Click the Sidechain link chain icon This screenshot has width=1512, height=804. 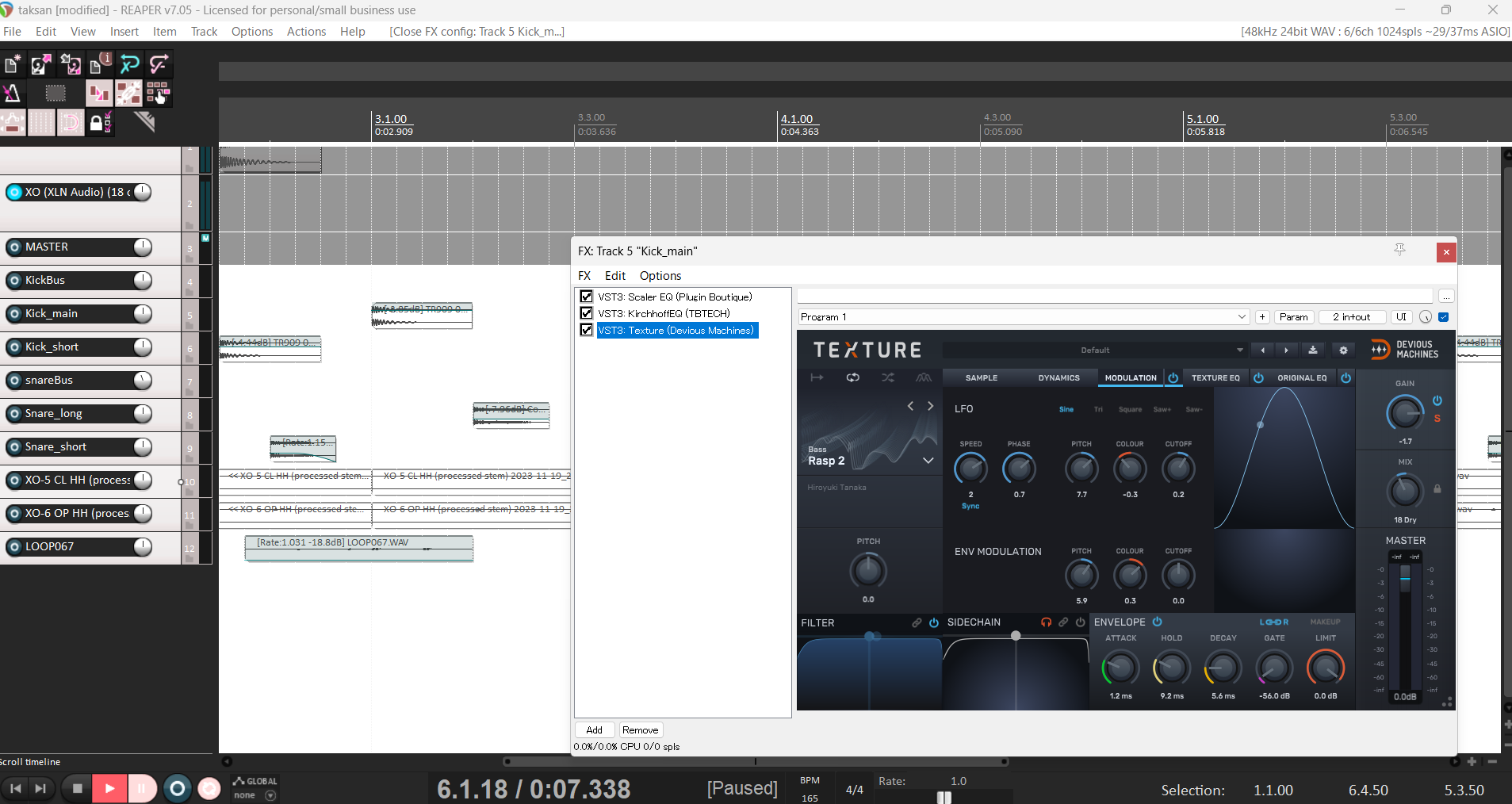[1063, 622]
